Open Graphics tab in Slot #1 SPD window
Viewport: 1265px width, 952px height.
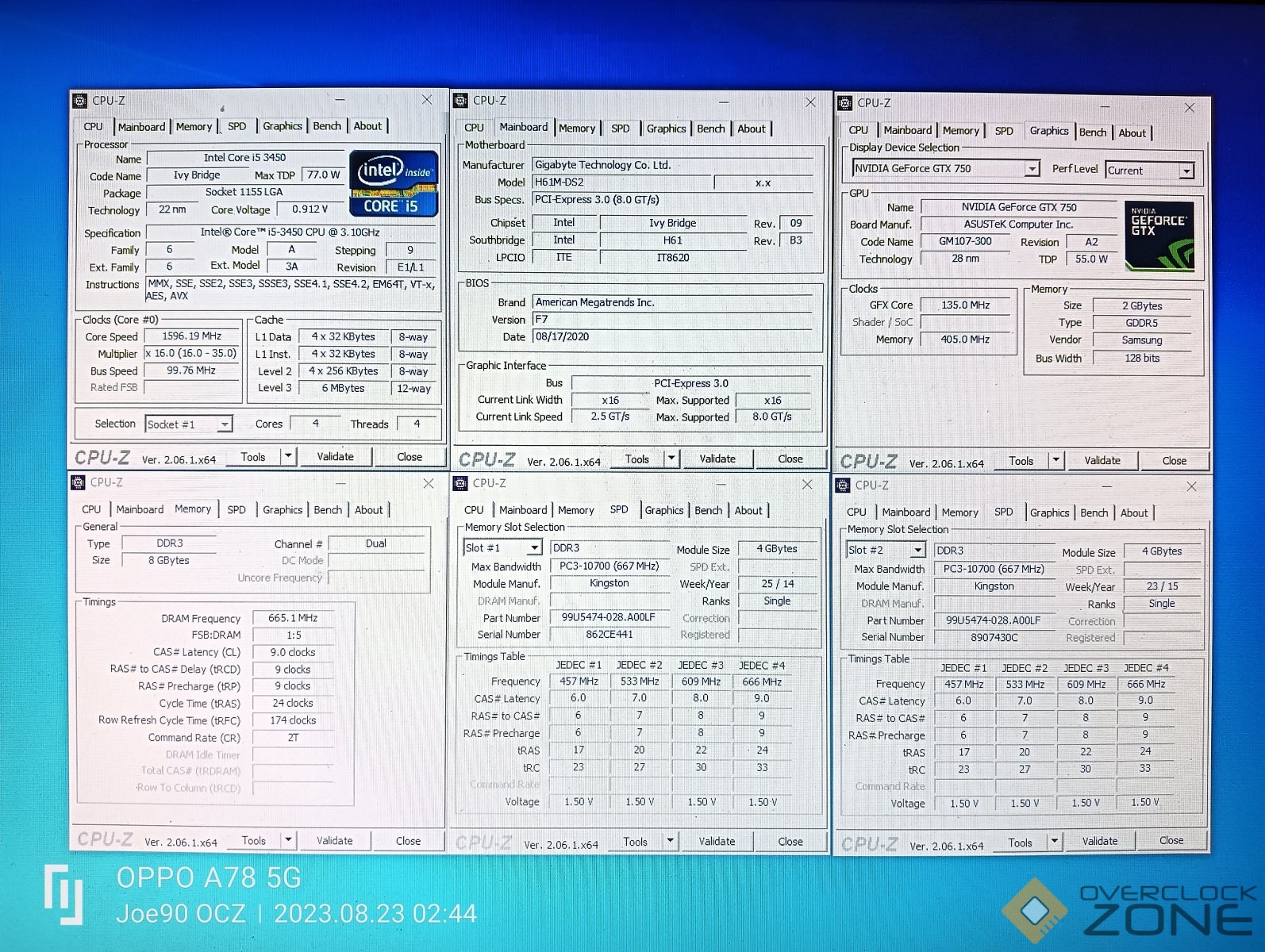pyautogui.click(x=664, y=511)
